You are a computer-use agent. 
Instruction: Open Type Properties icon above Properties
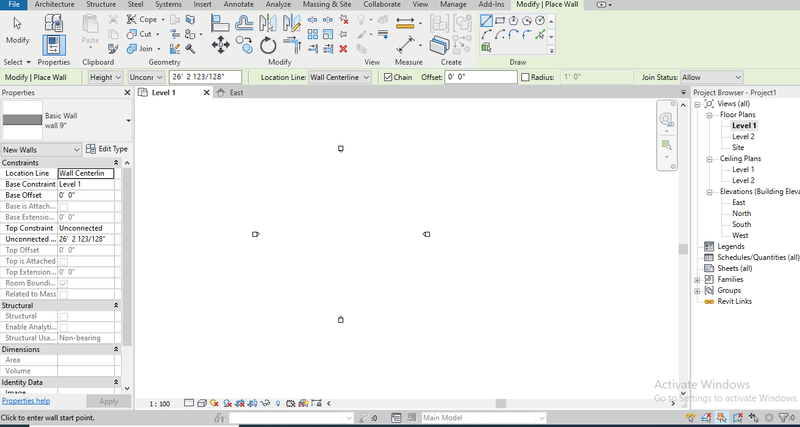[x=54, y=23]
